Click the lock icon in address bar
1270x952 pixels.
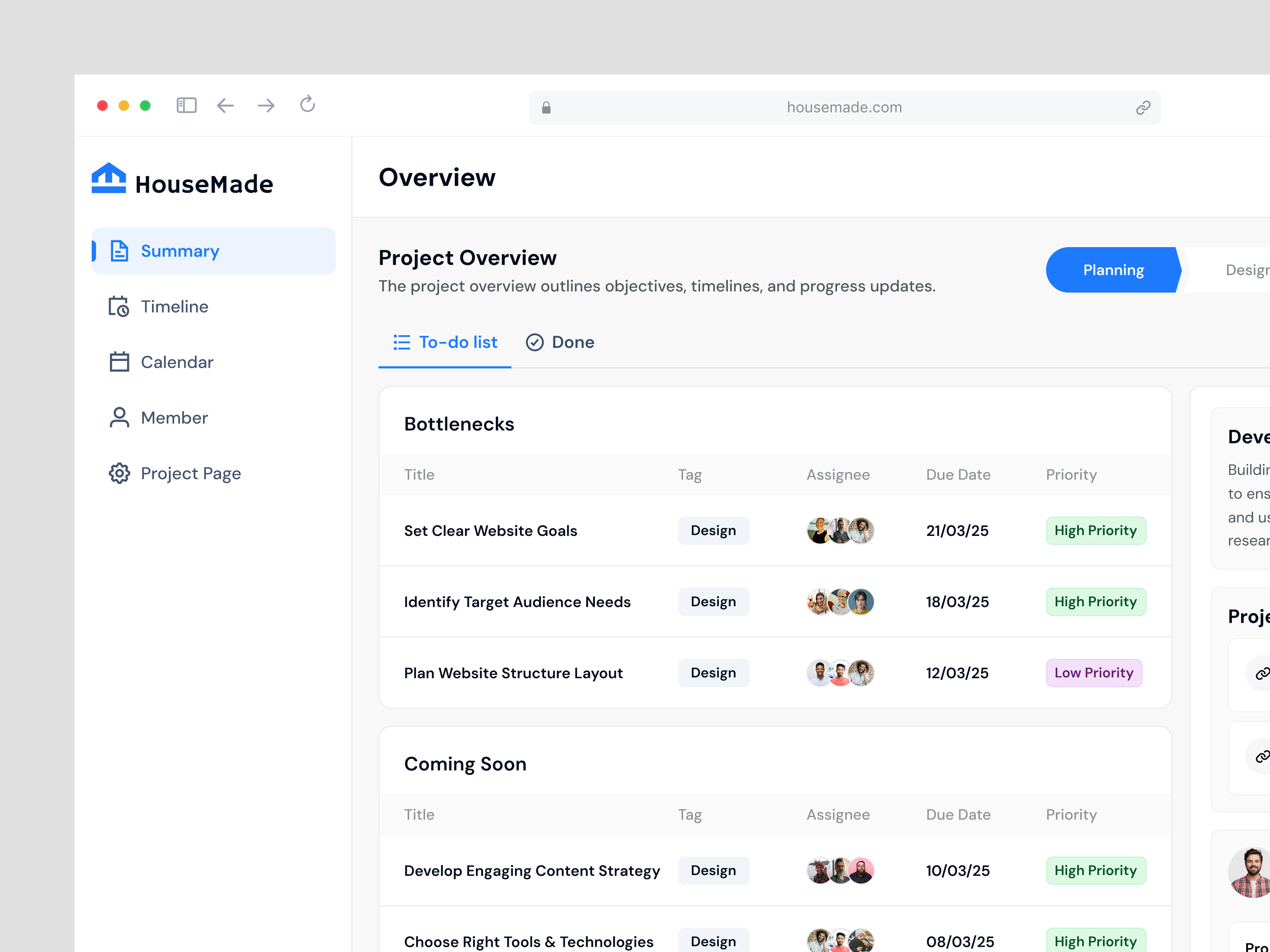point(546,107)
